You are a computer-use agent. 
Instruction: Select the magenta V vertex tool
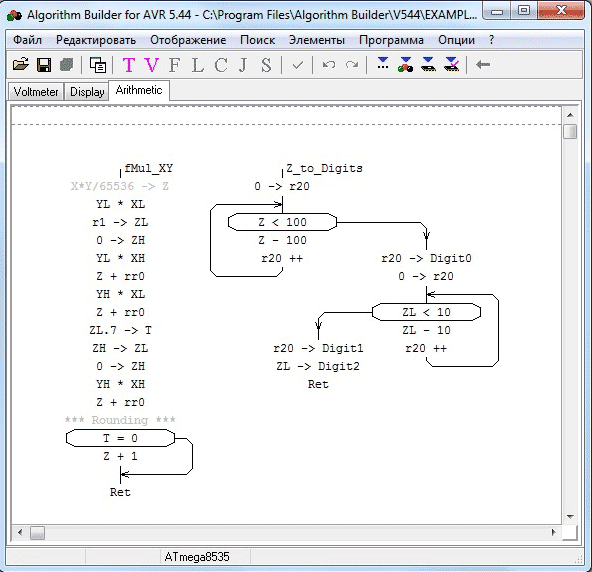(151, 65)
